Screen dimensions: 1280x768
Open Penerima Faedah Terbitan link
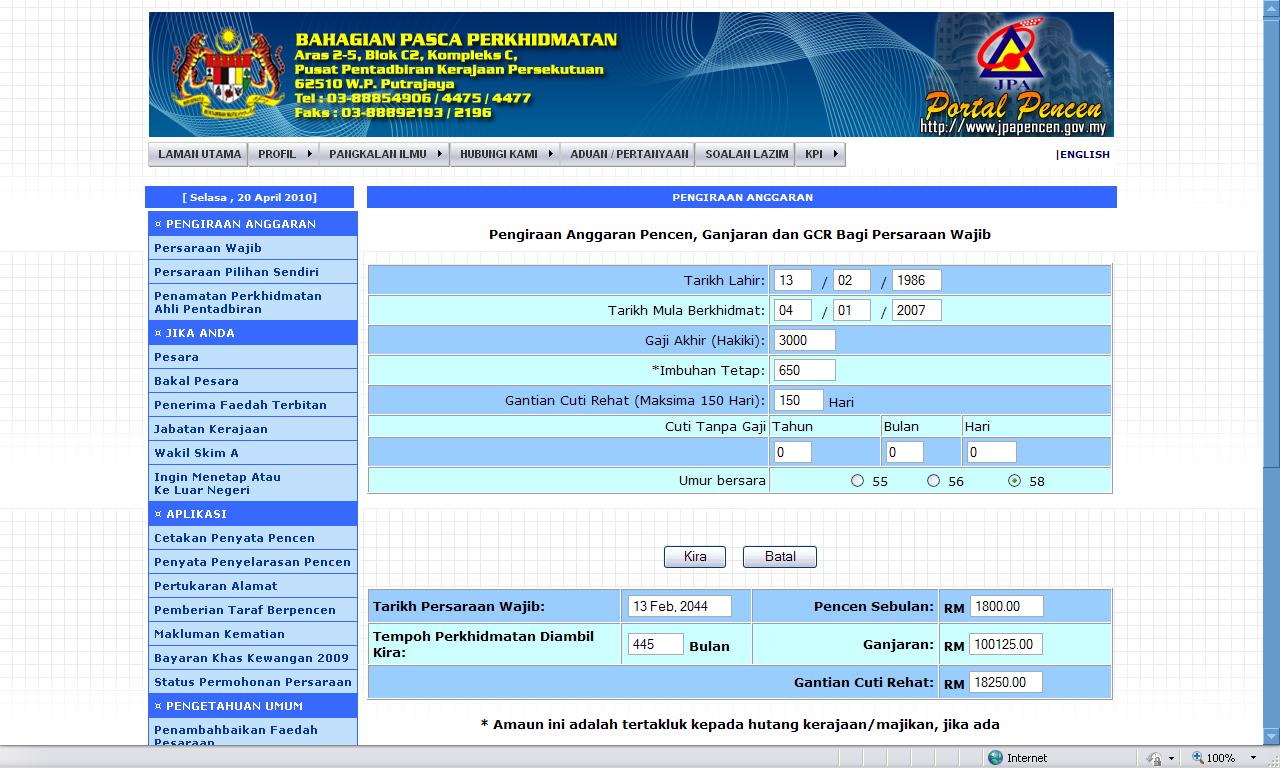pyautogui.click(x=240, y=405)
